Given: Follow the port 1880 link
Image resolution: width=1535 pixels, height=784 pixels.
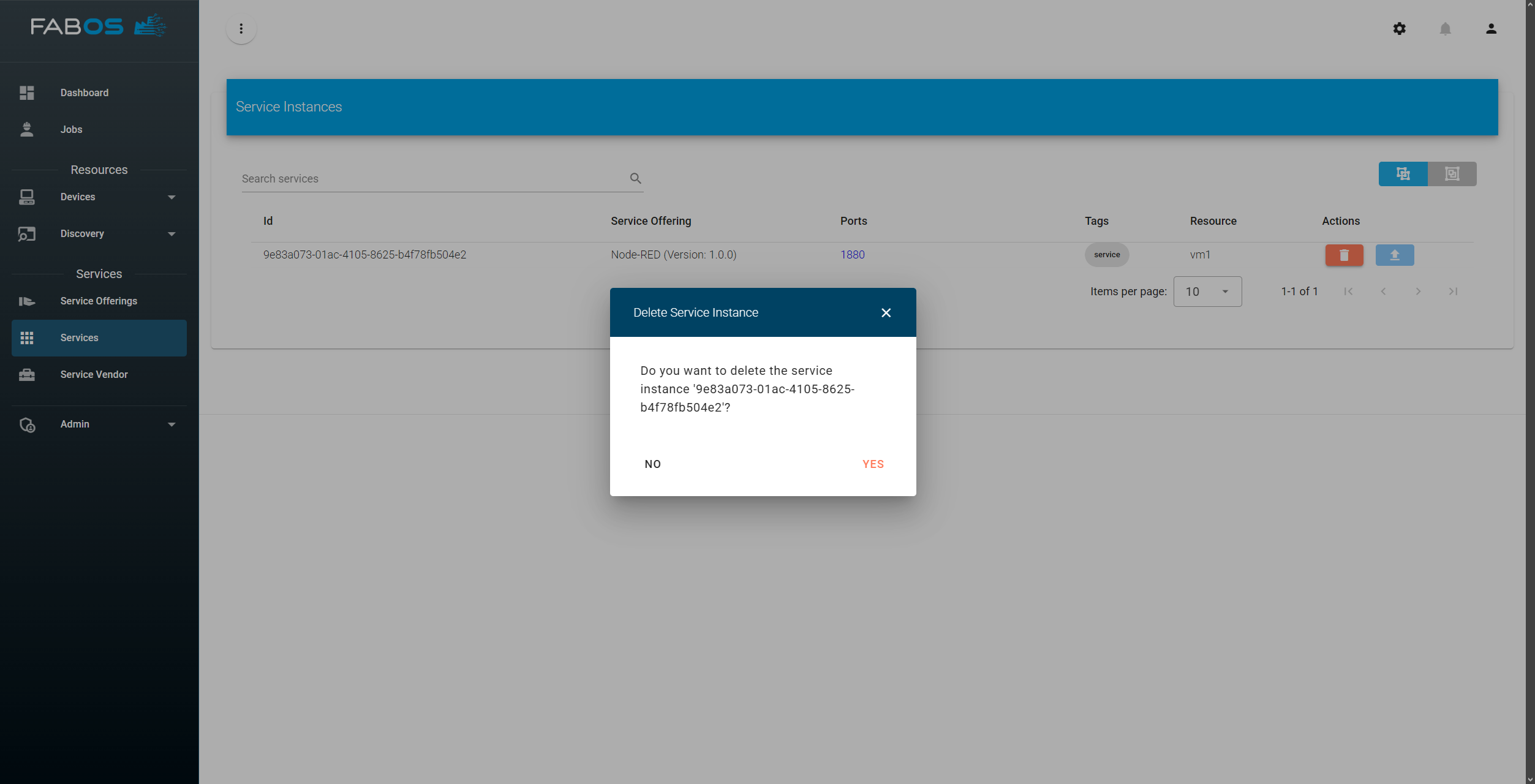Looking at the screenshot, I should (852, 255).
